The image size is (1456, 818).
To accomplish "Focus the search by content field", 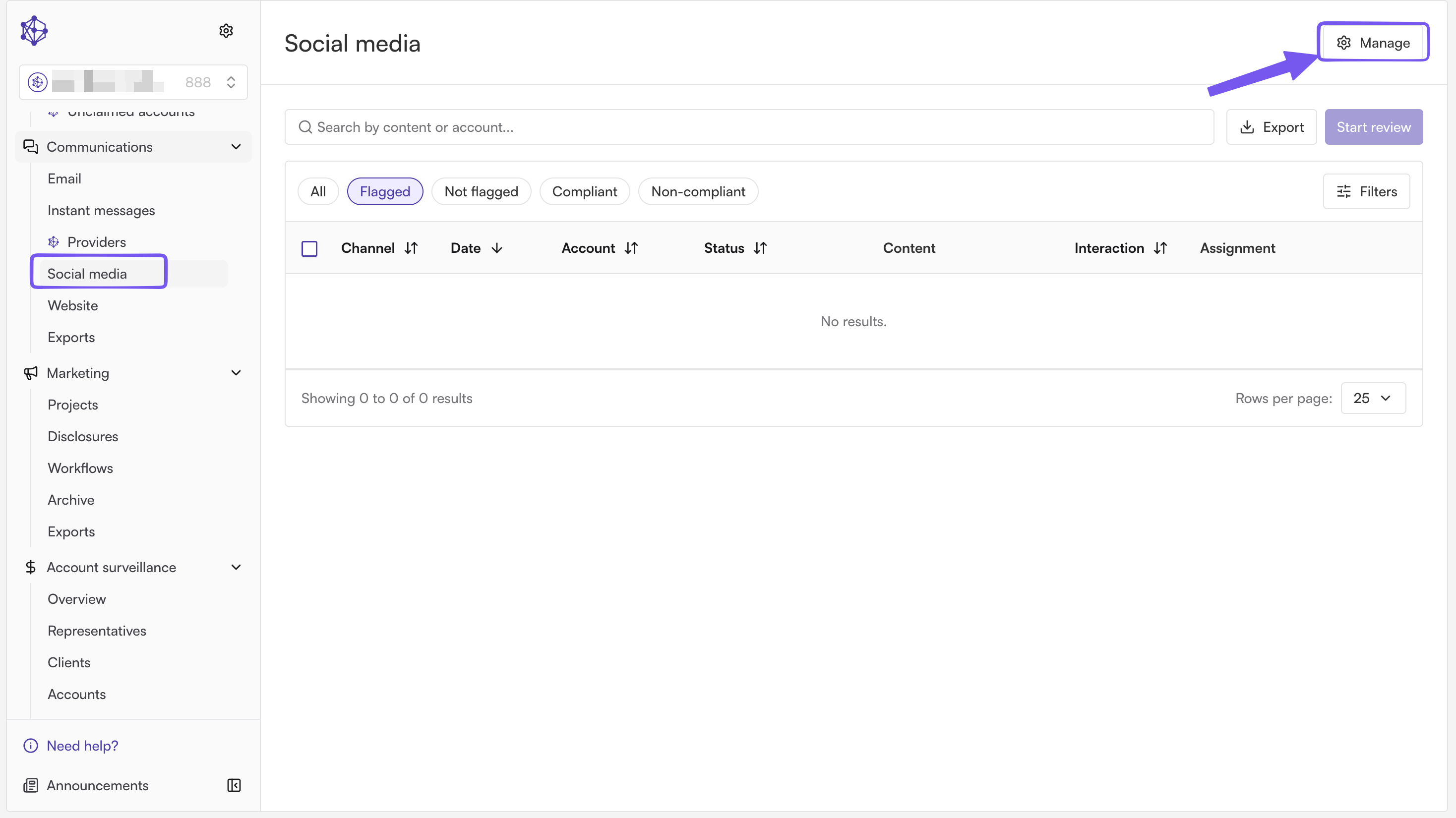I will (x=749, y=127).
